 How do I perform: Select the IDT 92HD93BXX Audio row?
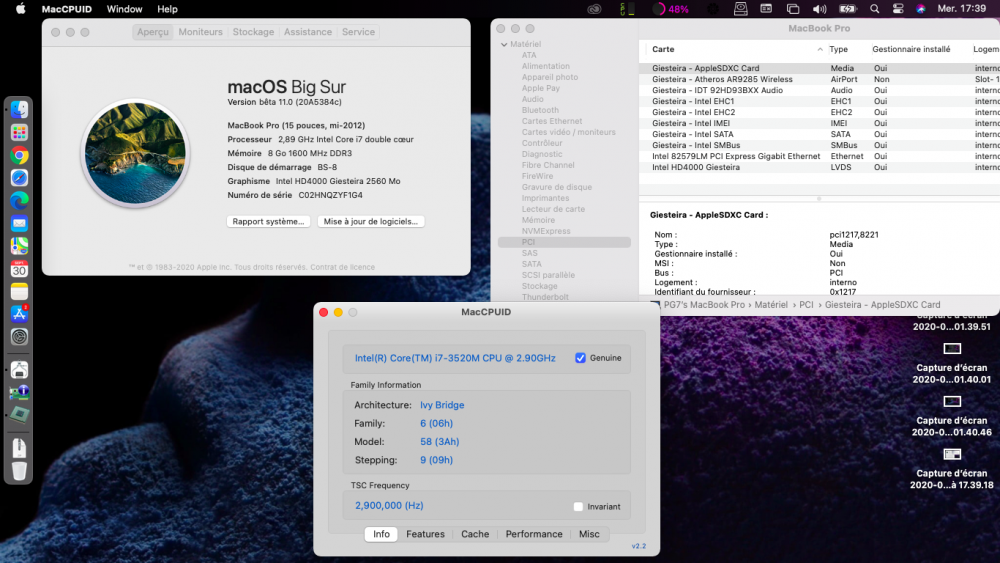pyautogui.click(x=819, y=90)
